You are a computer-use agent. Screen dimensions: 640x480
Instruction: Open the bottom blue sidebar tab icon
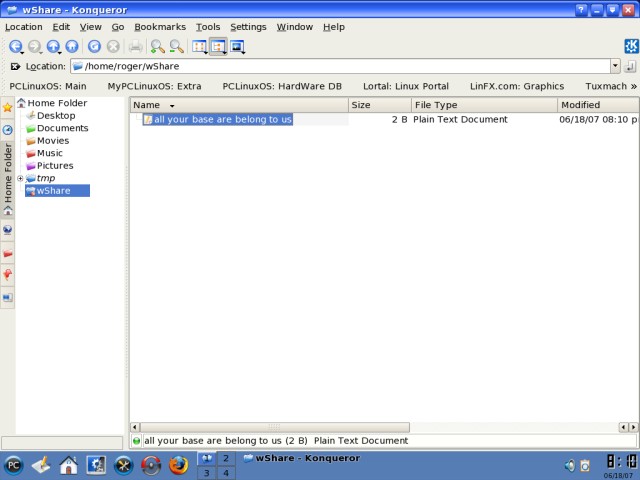point(7,297)
